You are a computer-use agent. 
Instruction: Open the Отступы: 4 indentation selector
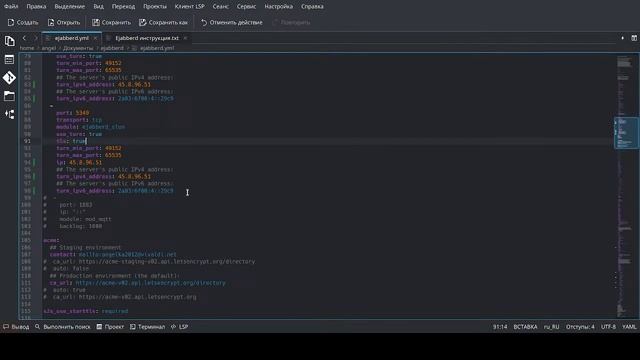pyautogui.click(x=580, y=327)
